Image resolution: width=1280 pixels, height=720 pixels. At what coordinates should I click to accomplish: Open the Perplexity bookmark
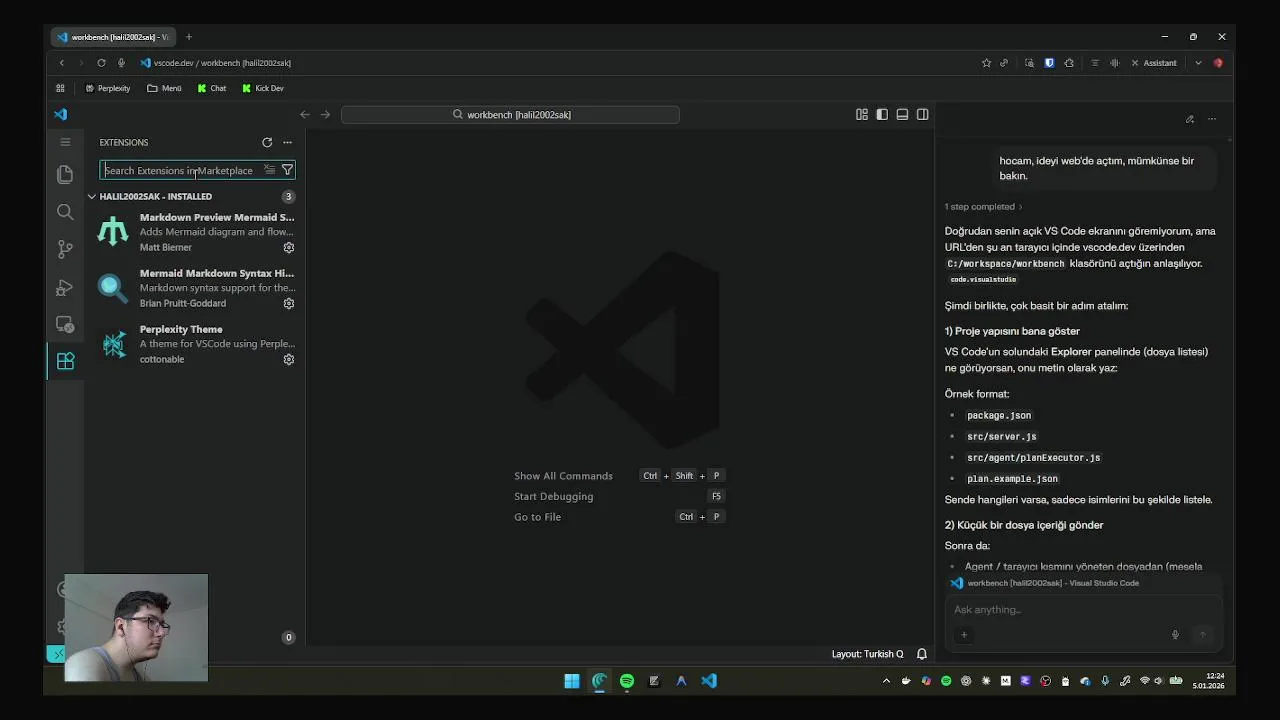pyautogui.click(x=107, y=88)
